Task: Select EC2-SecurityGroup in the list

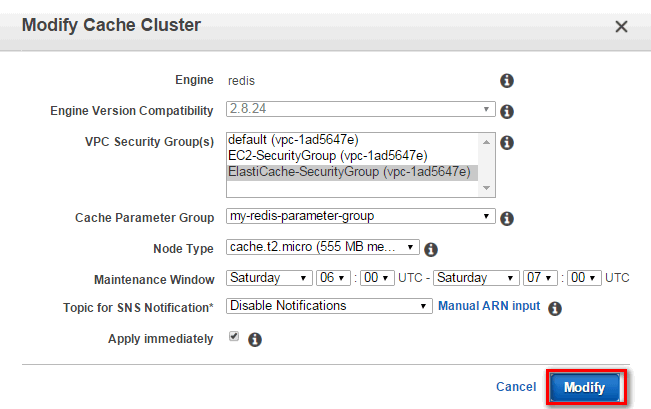Action: [x=352, y=156]
